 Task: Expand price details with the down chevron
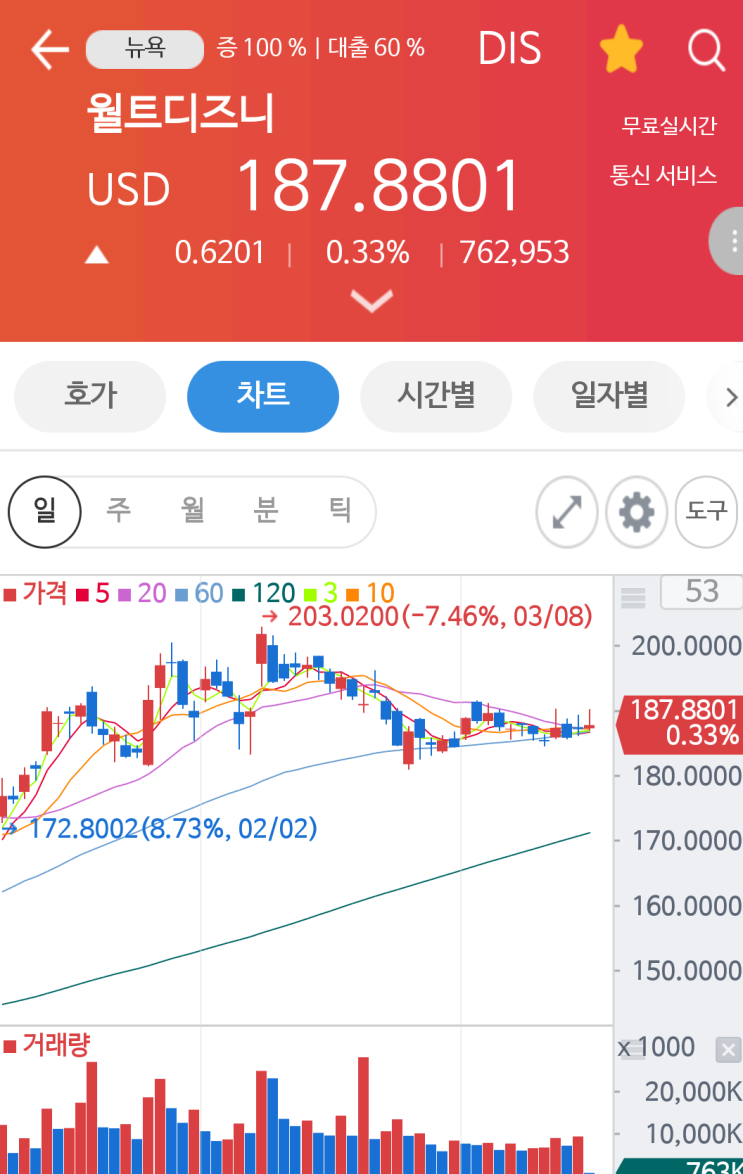click(x=372, y=301)
